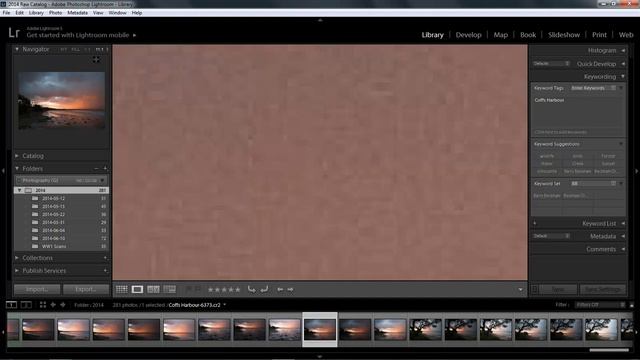Screen dimensions: 640x360
Task: Collapse the Keywording panel
Action: 623,76
